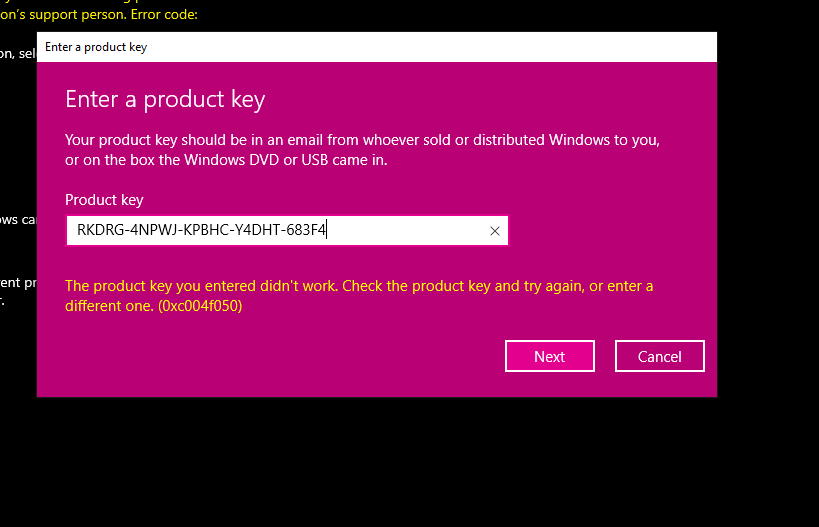
Task: Click the yellow "didn't work" error message
Action: (358, 286)
